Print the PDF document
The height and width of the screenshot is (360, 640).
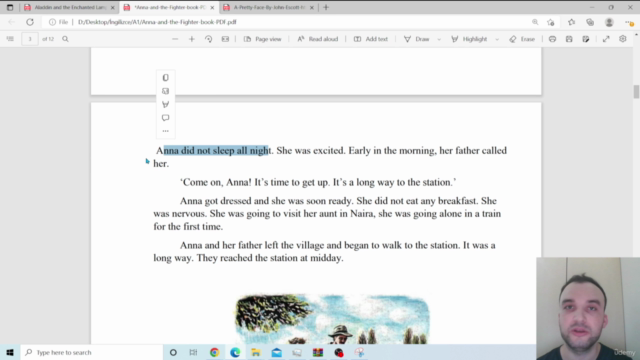click(552, 39)
